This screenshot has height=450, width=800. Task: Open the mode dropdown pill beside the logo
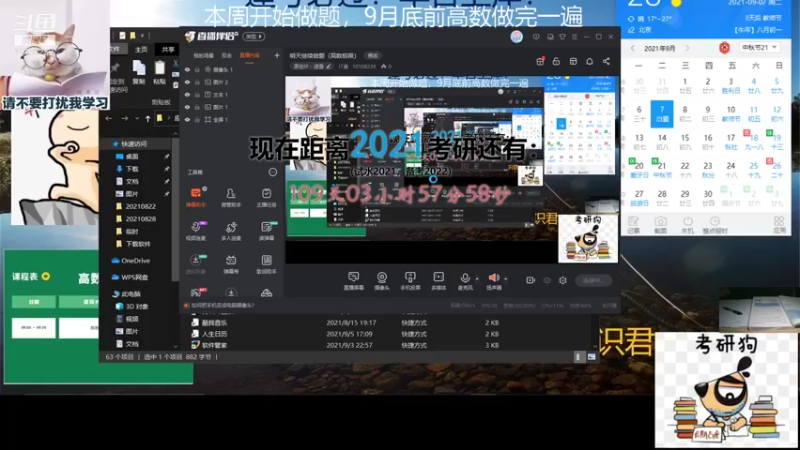(x=254, y=37)
